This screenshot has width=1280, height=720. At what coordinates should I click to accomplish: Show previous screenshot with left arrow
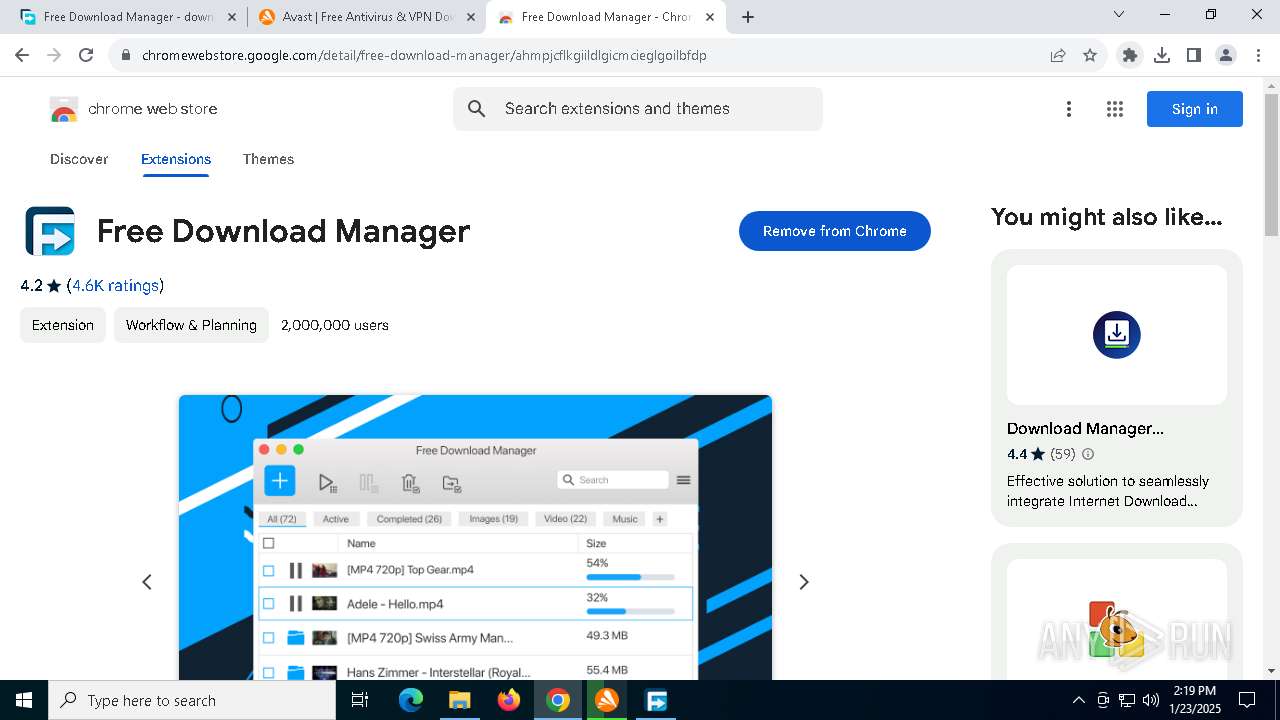coord(147,582)
